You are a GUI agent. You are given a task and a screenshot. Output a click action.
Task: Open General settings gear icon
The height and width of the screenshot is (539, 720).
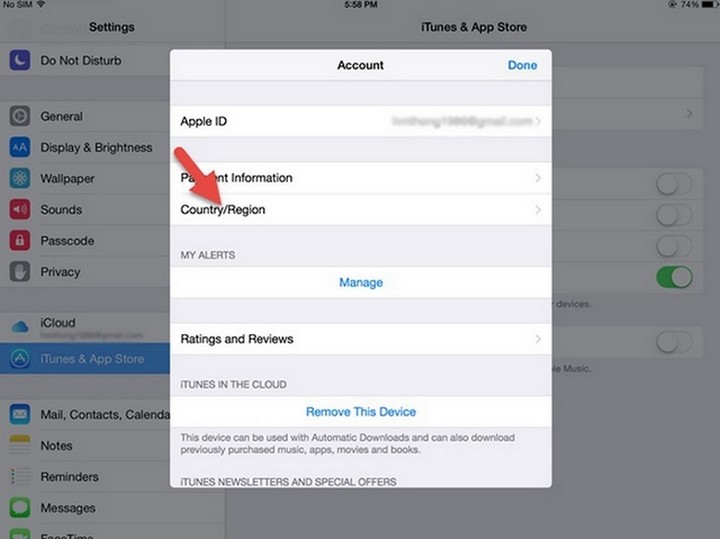pyautogui.click(x=20, y=117)
